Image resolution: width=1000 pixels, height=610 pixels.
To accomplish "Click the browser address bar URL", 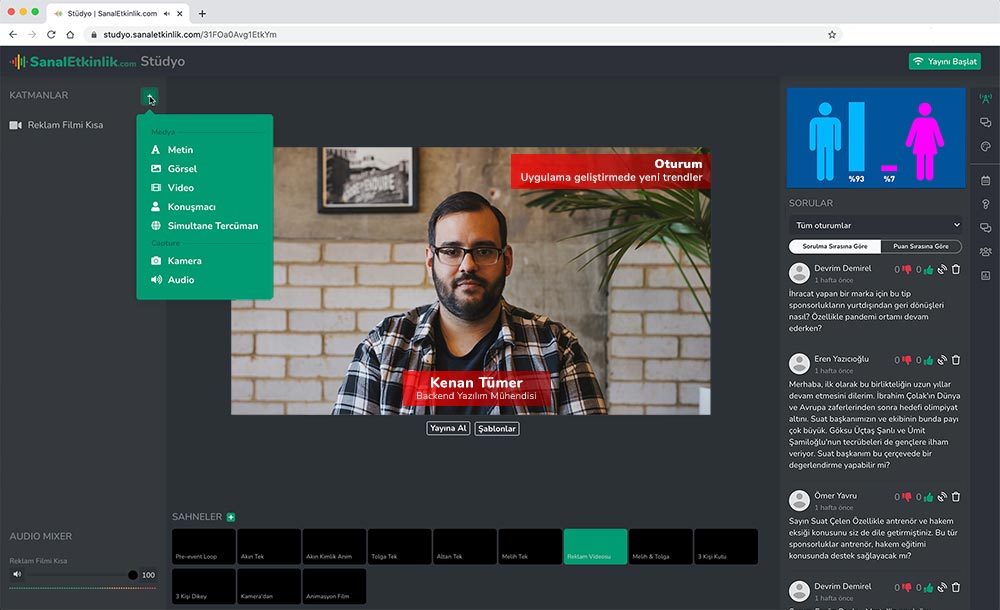I will pyautogui.click(x=190, y=34).
